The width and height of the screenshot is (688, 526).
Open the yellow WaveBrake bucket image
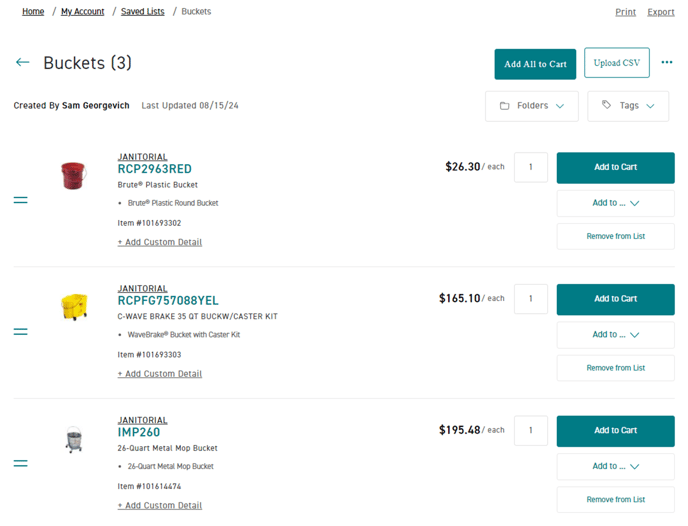(74, 307)
